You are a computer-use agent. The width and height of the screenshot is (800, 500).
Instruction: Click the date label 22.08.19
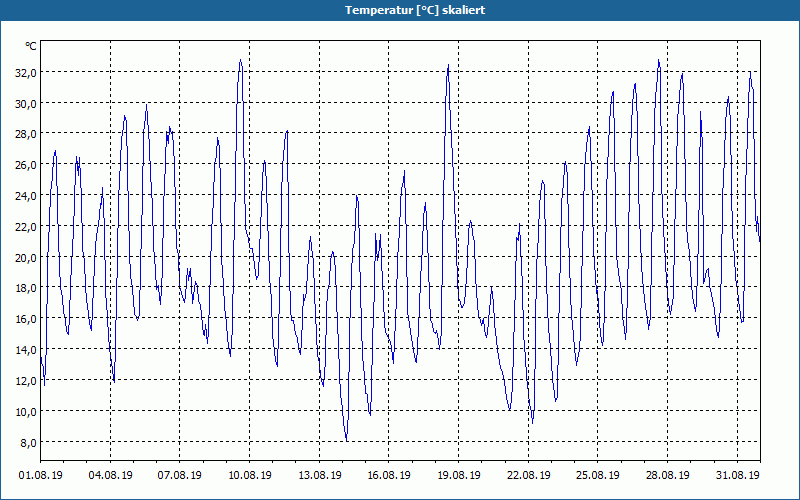click(x=529, y=475)
